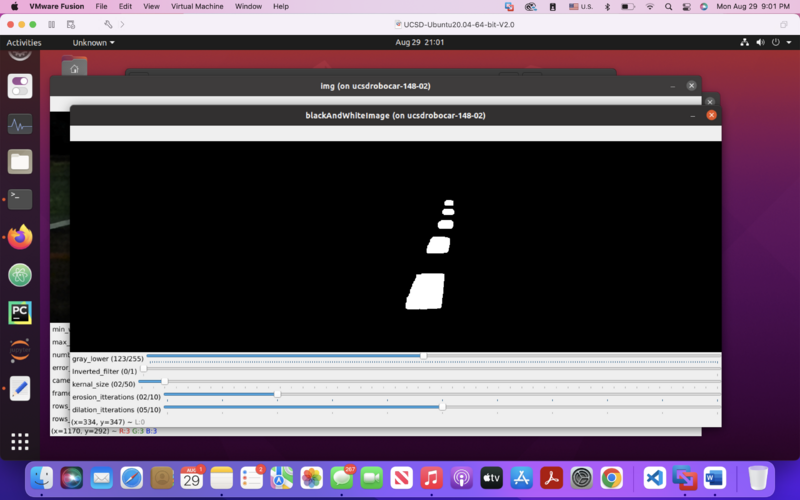The height and width of the screenshot is (500, 800).
Task: Open the Files manager in Ubuntu dock
Action: [x=20, y=162]
